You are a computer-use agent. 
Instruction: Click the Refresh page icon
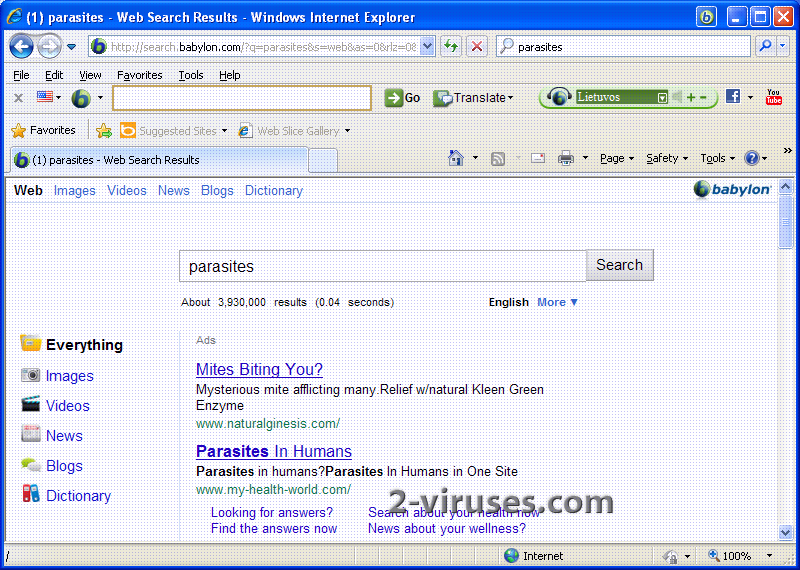click(451, 46)
